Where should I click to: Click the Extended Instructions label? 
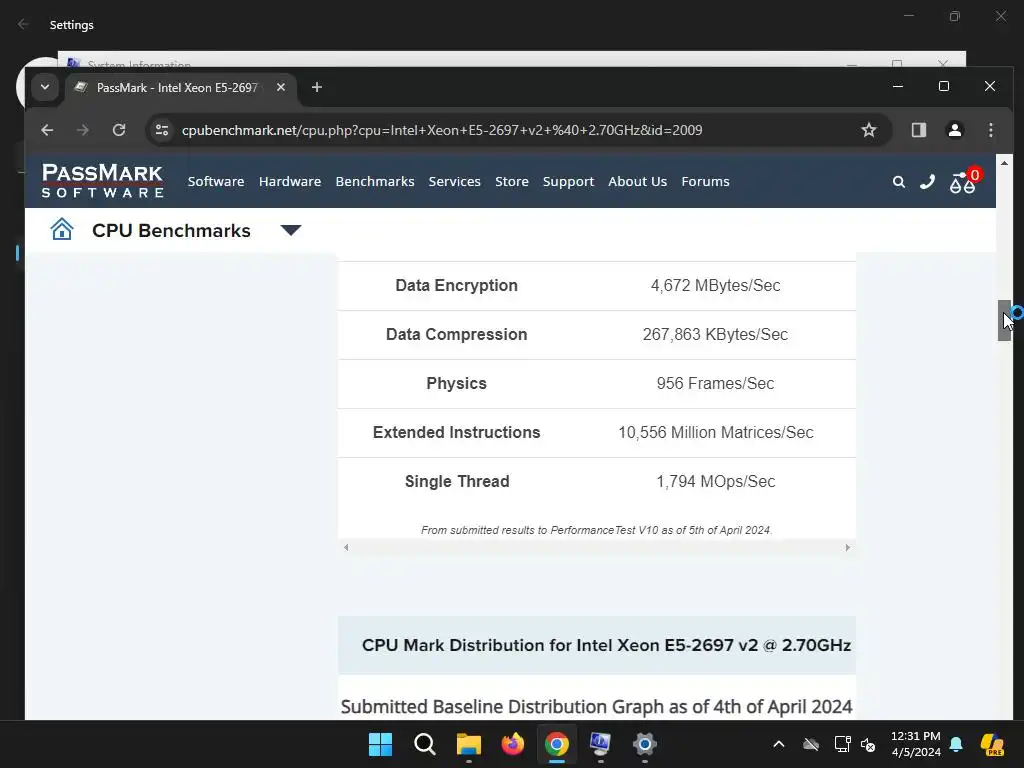456,432
